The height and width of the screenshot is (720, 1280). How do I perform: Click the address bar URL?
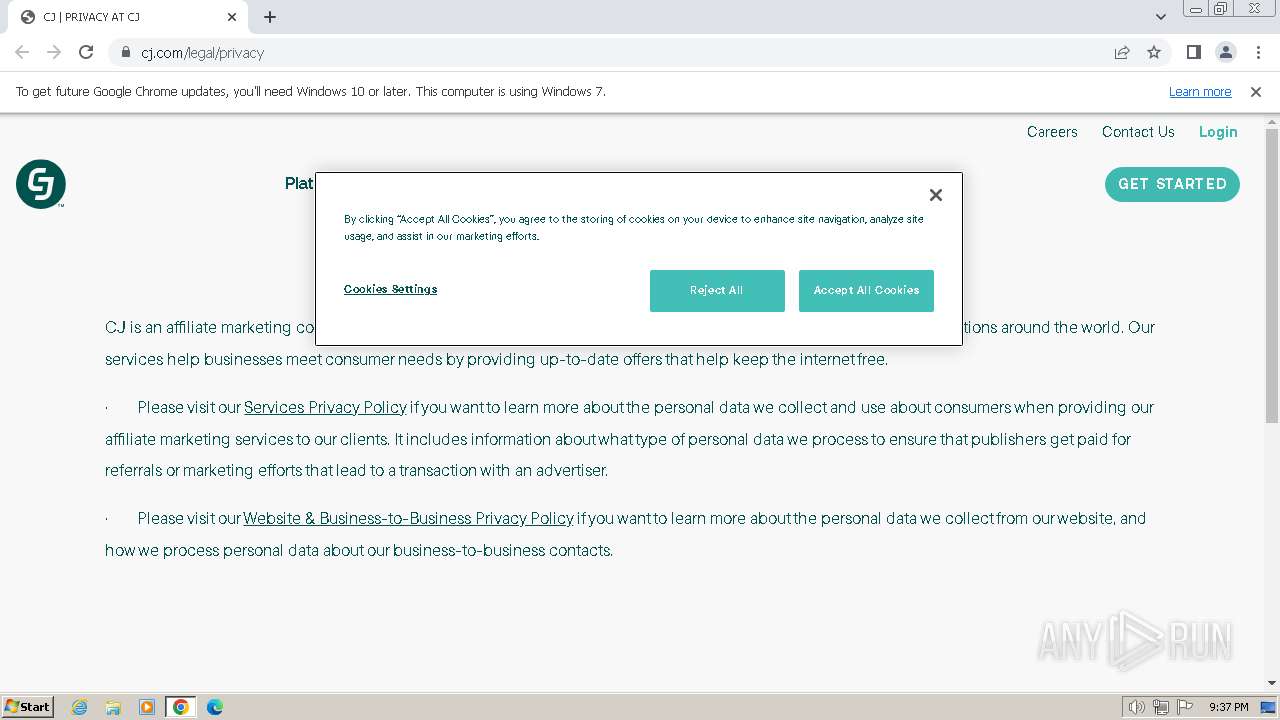point(203,53)
